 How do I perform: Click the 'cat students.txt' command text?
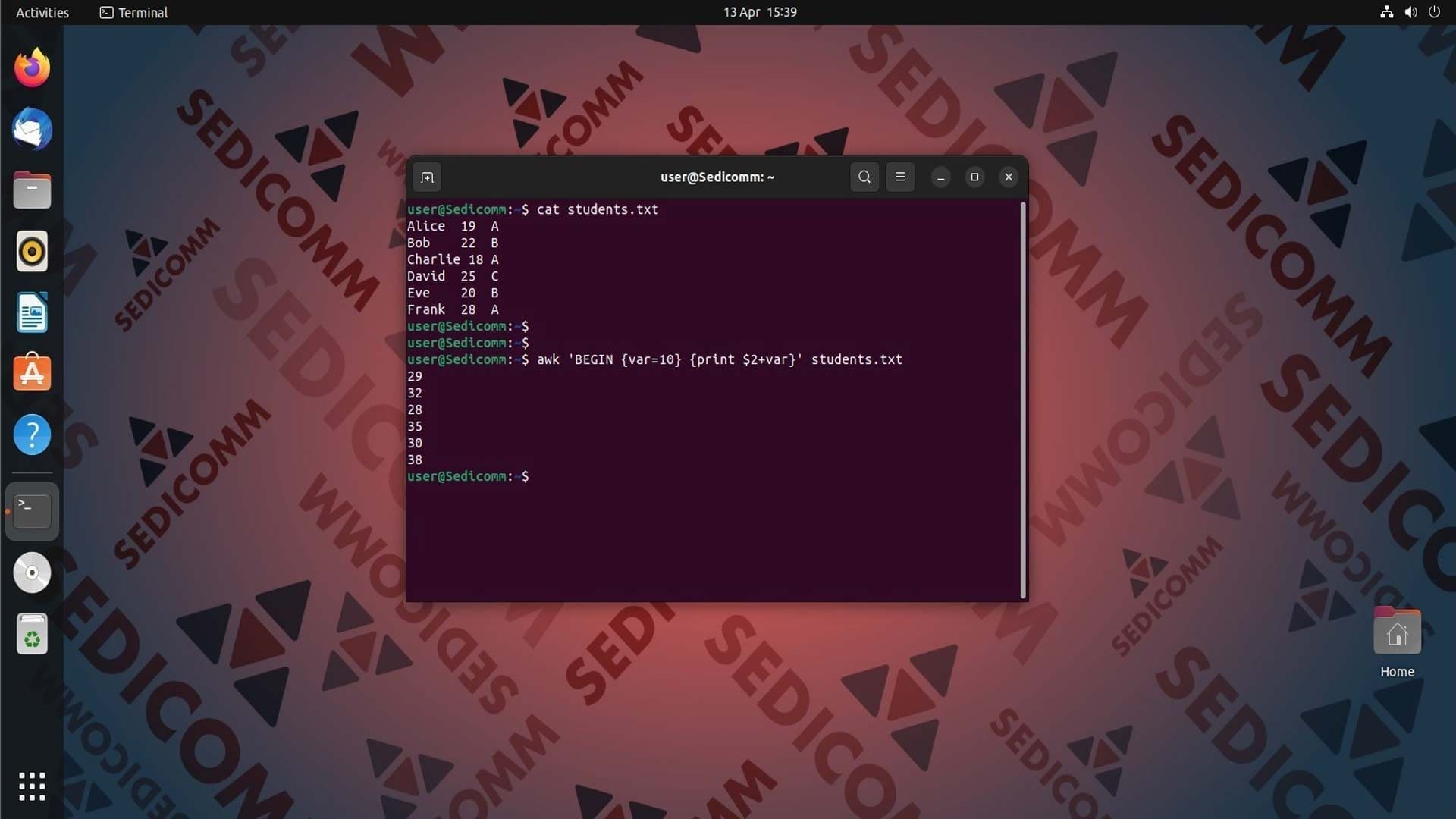598,209
